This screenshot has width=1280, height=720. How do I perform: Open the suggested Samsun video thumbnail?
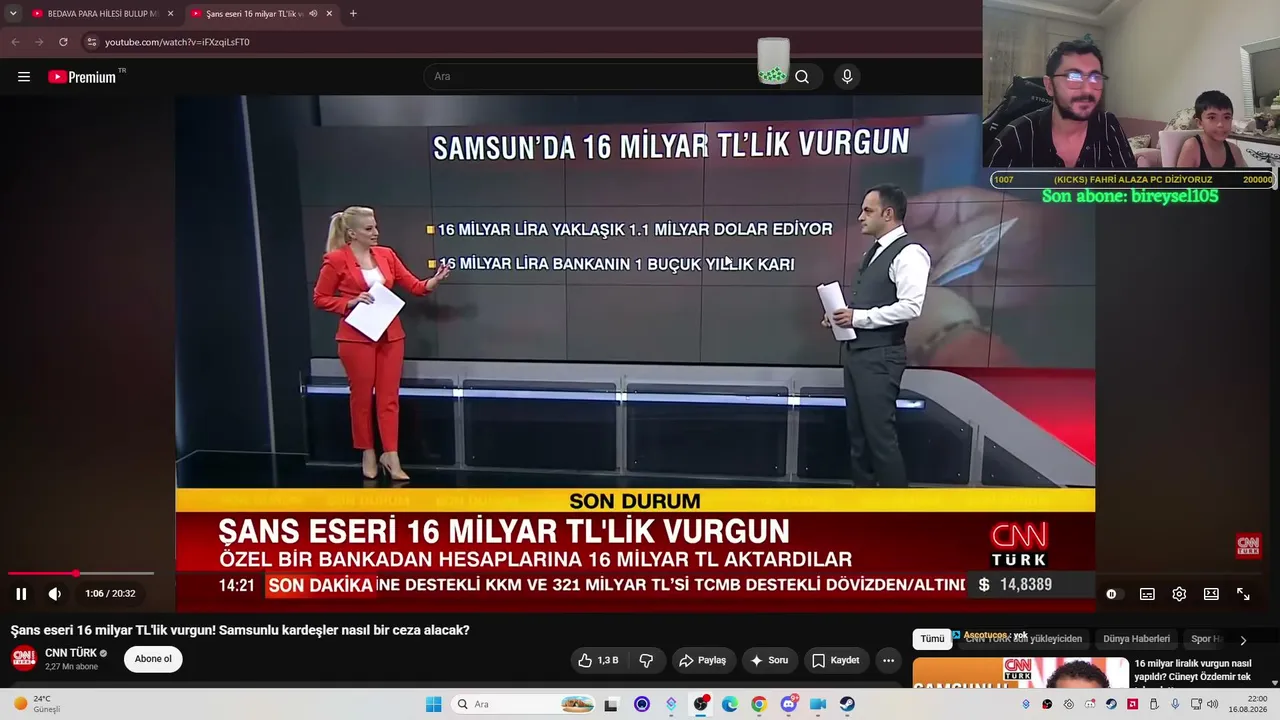click(1021, 673)
